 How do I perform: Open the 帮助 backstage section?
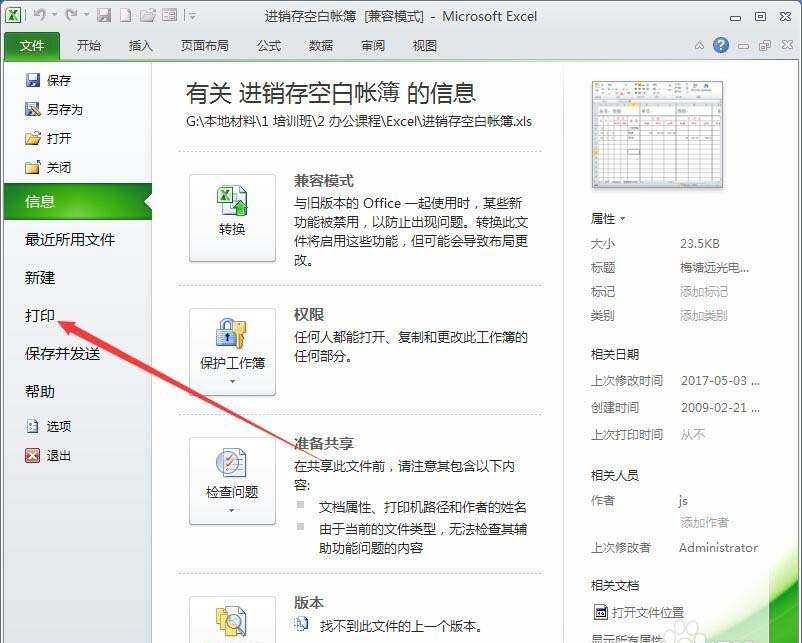click(x=40, y=392)
